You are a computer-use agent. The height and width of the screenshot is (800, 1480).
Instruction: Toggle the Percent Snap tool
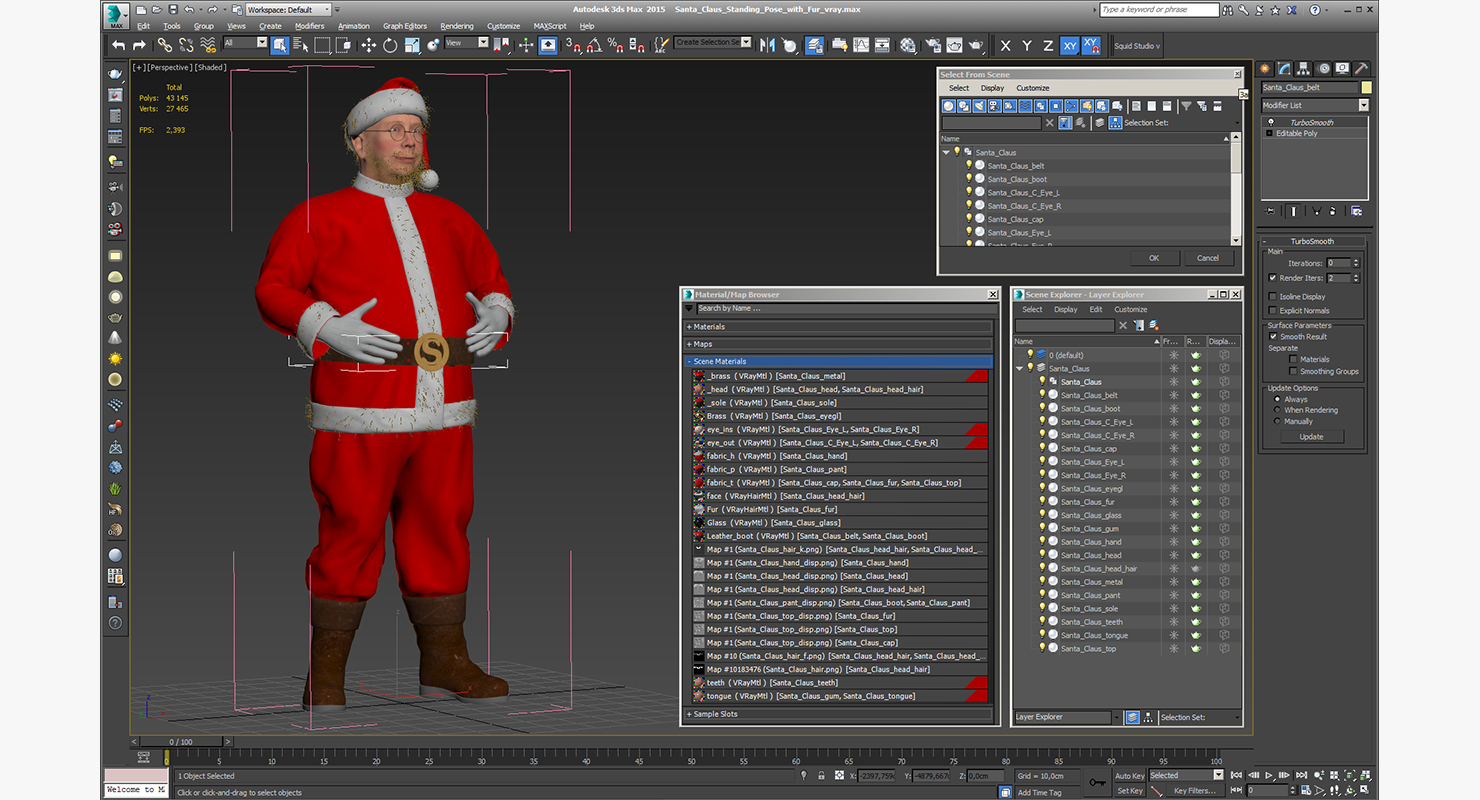click(x=616, y=45)
